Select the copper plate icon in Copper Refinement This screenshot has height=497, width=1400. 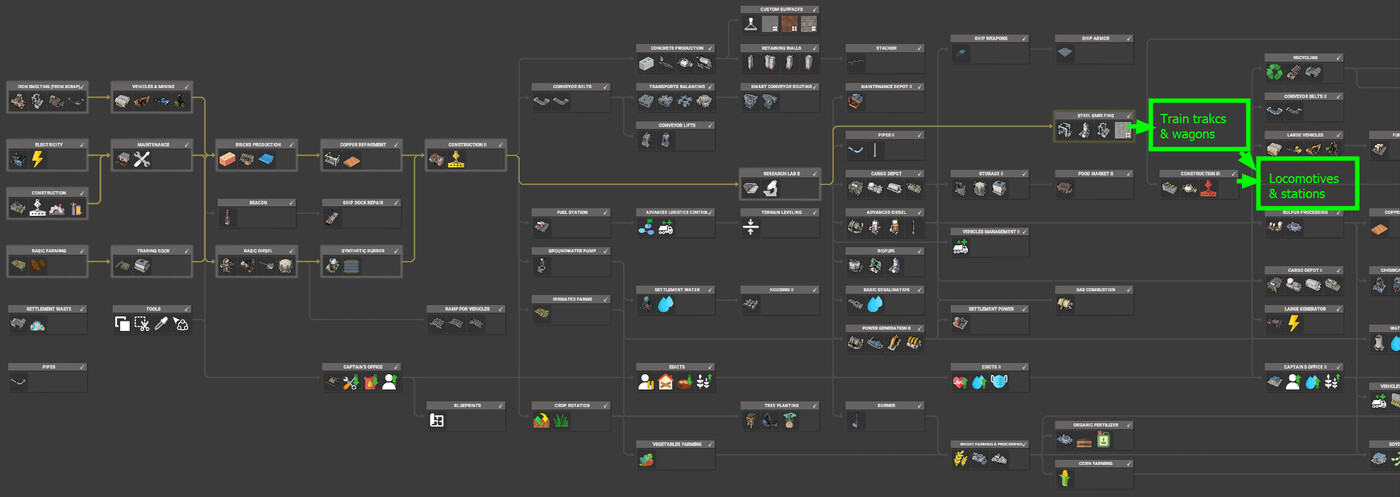coord(352,160)
